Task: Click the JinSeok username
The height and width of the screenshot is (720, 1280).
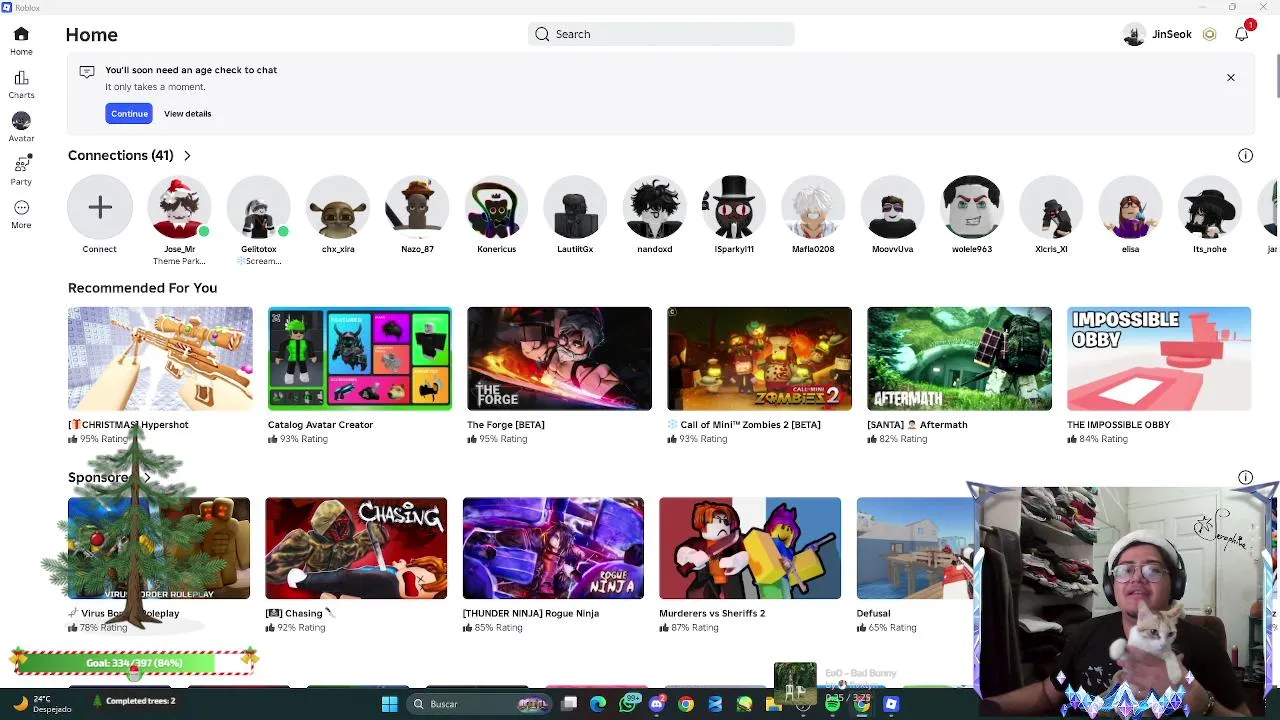Action: pos(1171,34)
